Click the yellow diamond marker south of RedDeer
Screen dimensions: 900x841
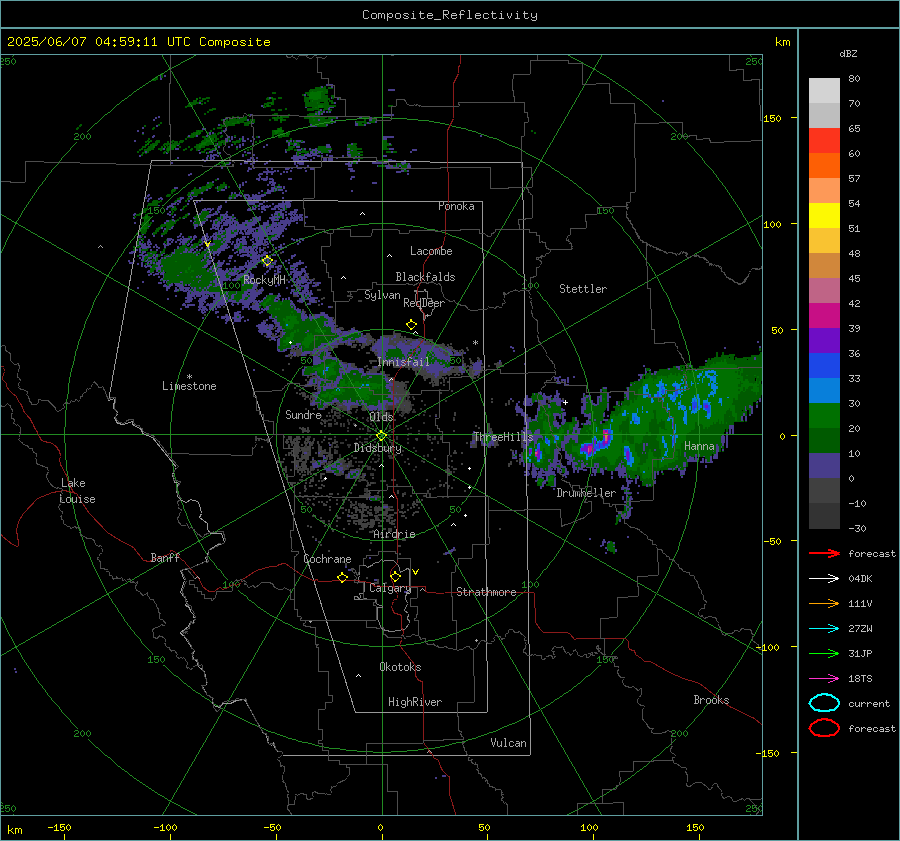coord(411,325)
